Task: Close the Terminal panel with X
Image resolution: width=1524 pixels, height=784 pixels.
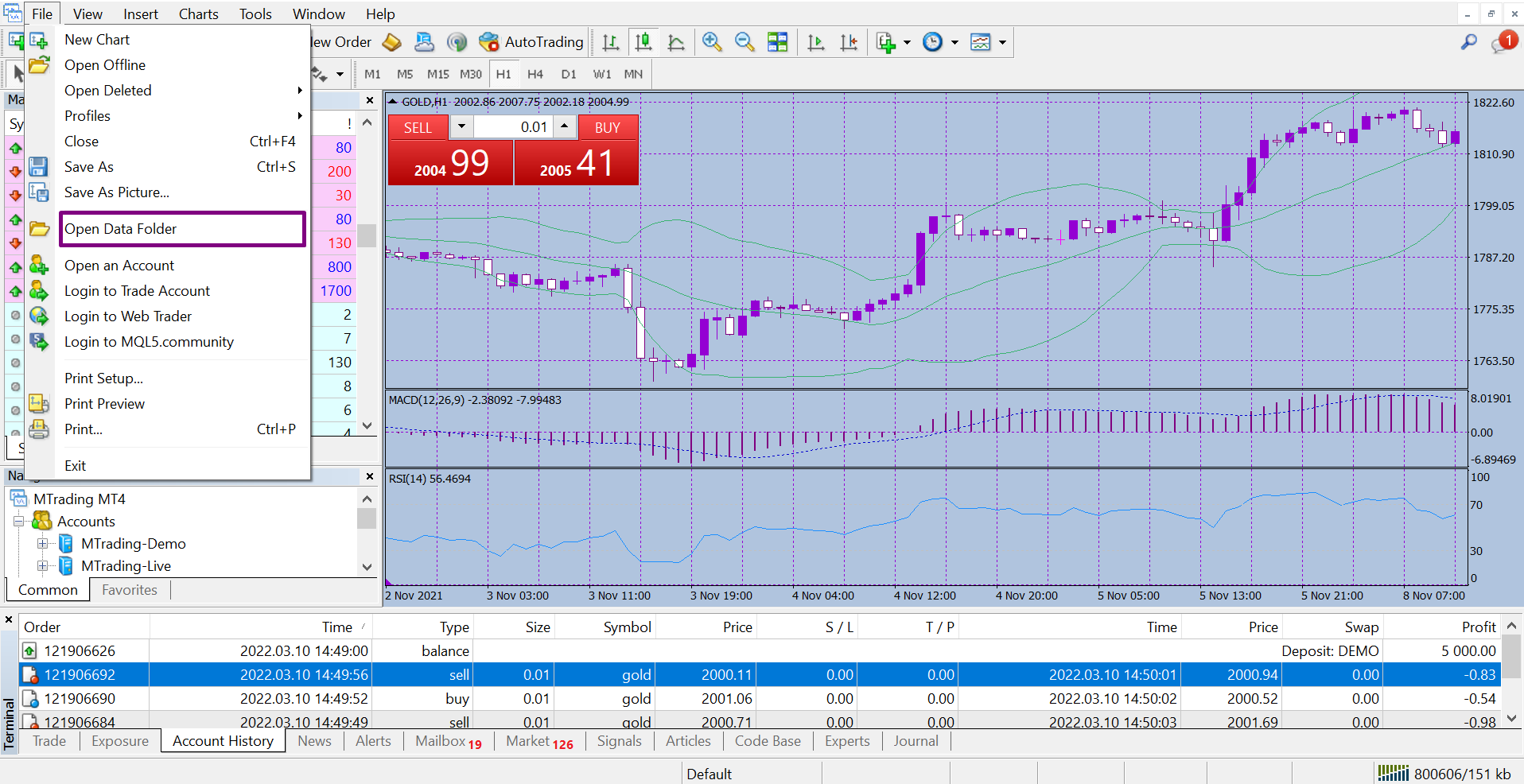Action: click(9, 619)
